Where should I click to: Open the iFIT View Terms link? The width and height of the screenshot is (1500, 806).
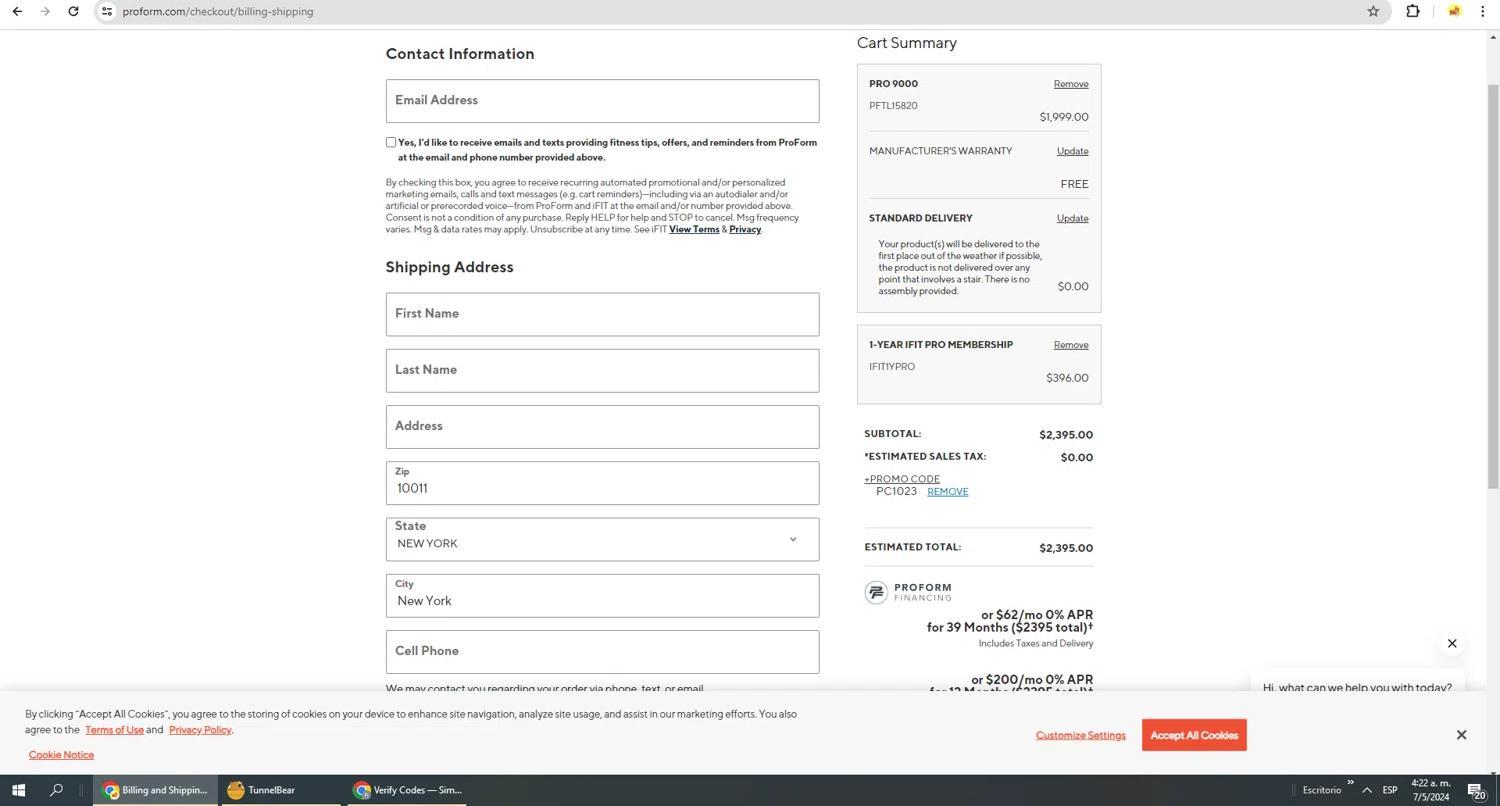point(694,229)
